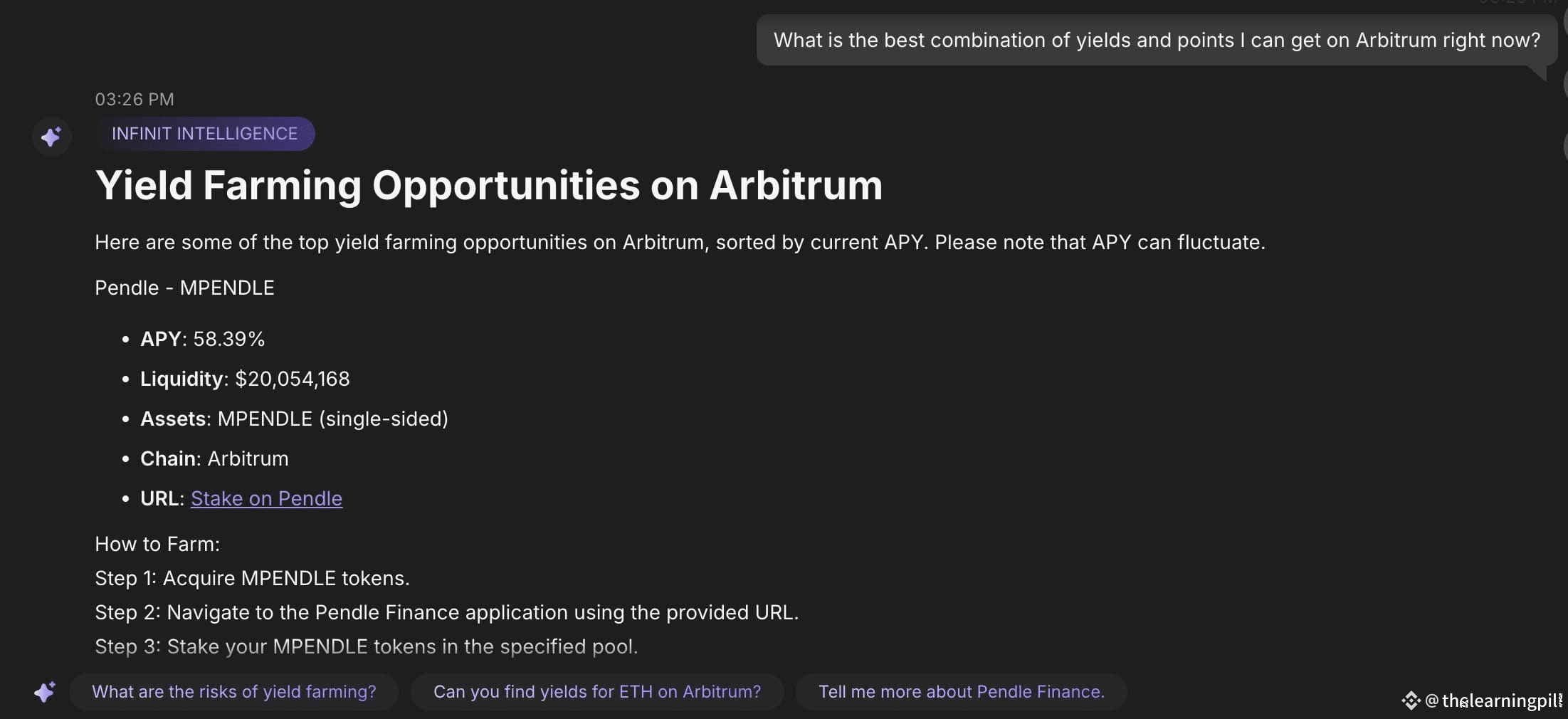Click the sparkle icon beside suggested prompts
The image size is (1568, 719).
pyautogui.click(x=44, y=692)
